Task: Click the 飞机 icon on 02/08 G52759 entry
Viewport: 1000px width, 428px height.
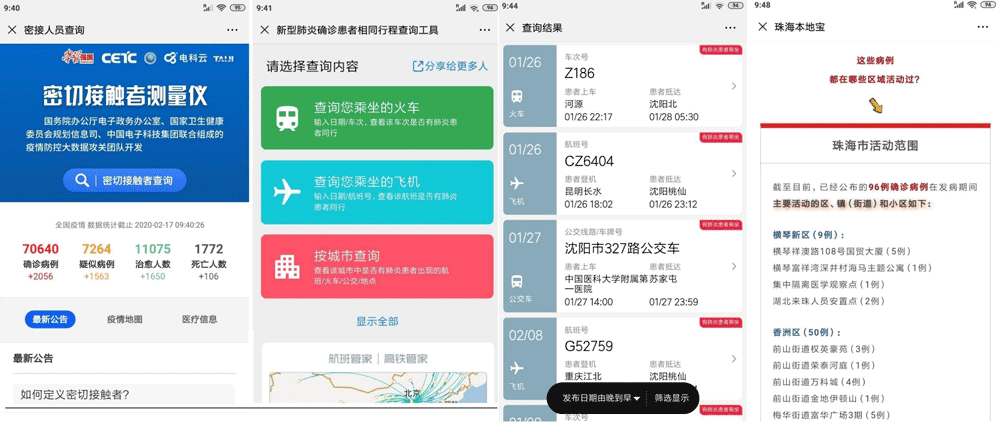Action: coord(517,368)
